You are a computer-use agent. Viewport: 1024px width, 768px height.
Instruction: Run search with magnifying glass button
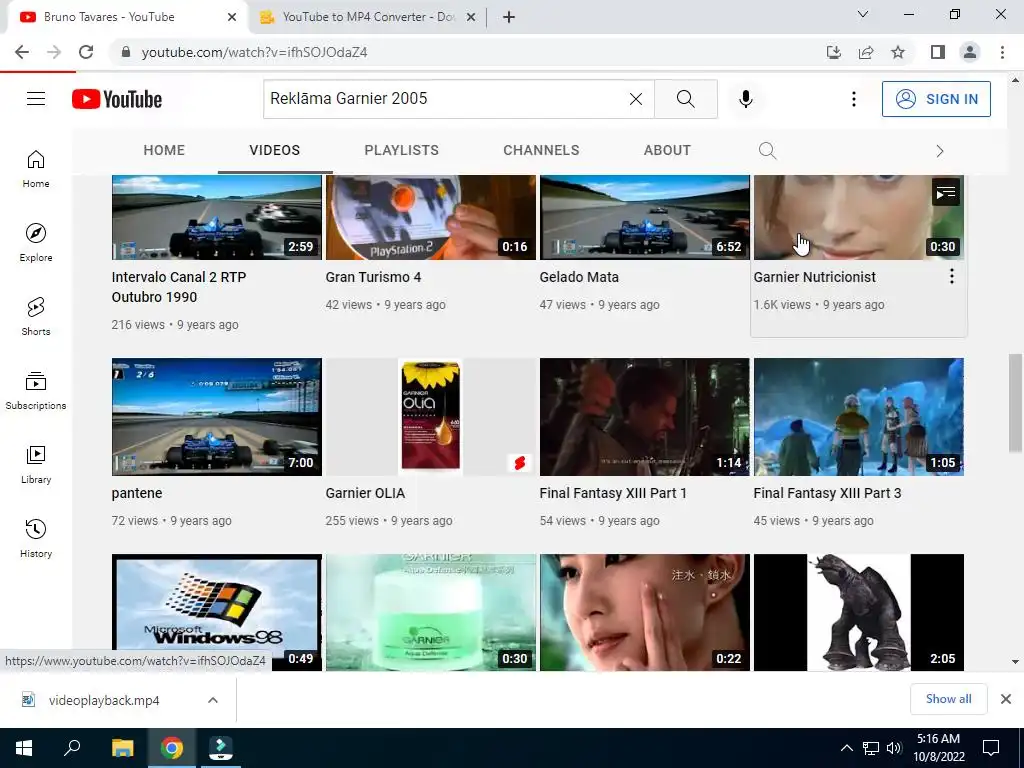pyautogui.click(x=686, y=99)
